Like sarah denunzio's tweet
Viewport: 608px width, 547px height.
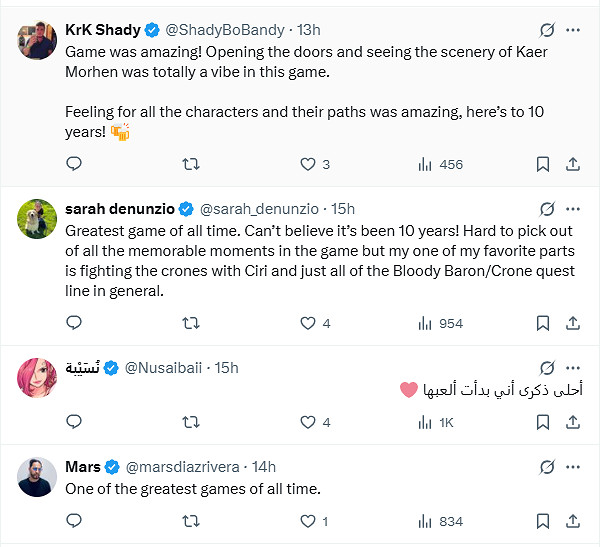click(309, 324)
